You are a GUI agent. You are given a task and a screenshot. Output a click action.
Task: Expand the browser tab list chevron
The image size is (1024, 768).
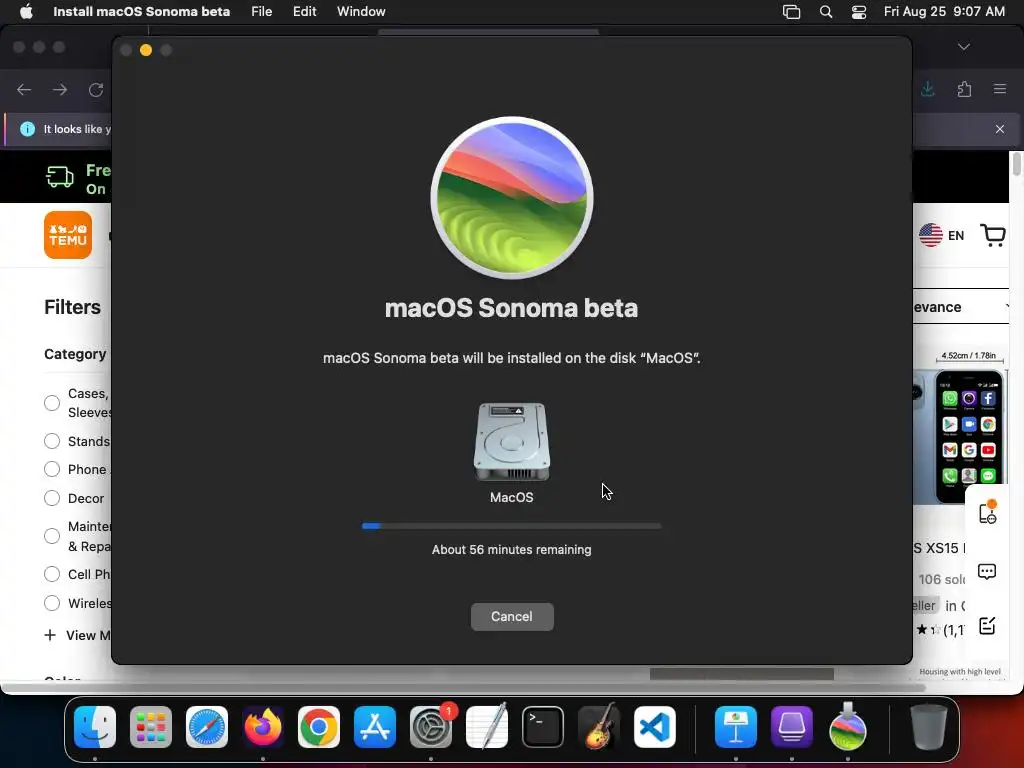pyautogui.click(x=964, y=47)
